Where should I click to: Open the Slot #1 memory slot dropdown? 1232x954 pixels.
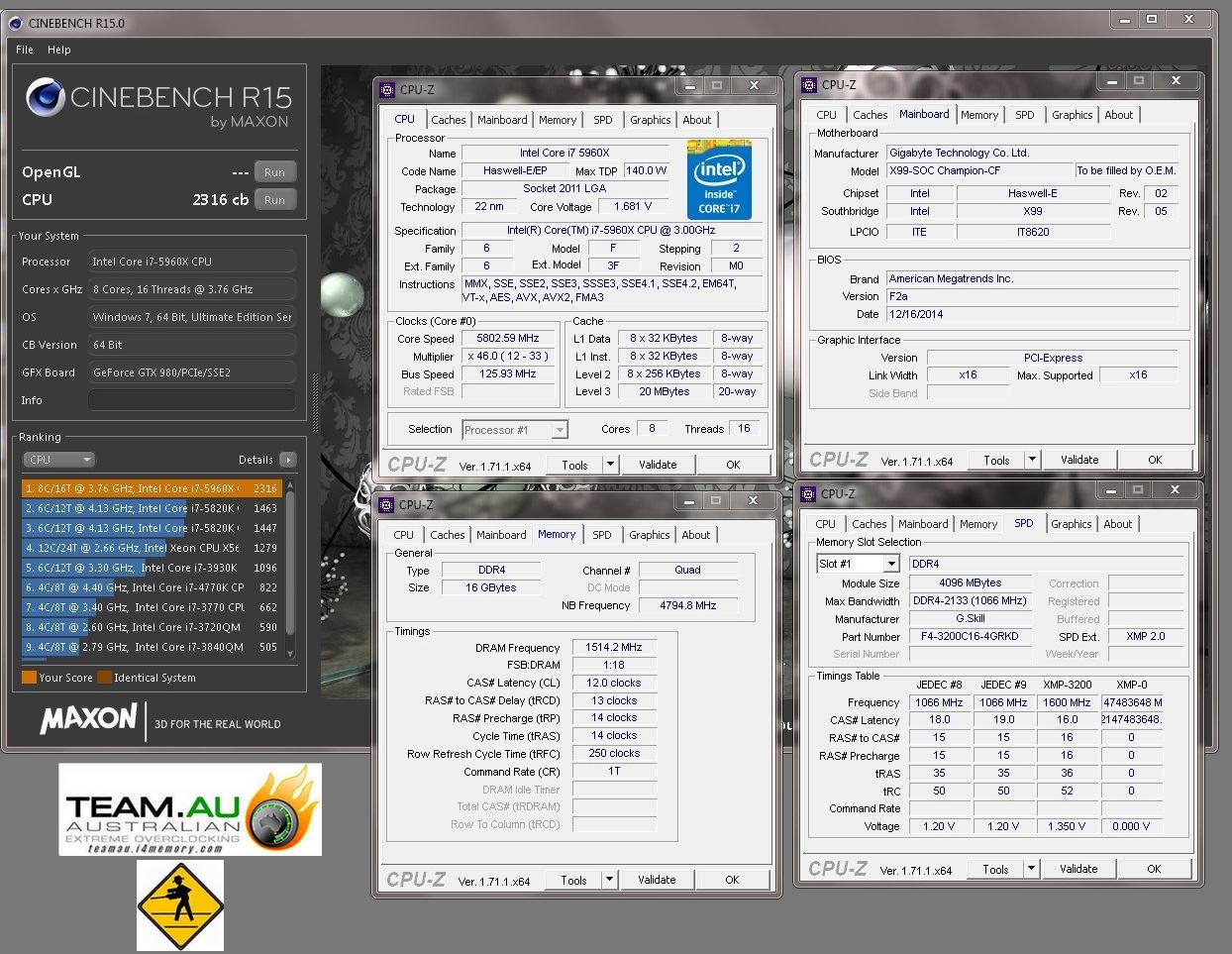858,564
